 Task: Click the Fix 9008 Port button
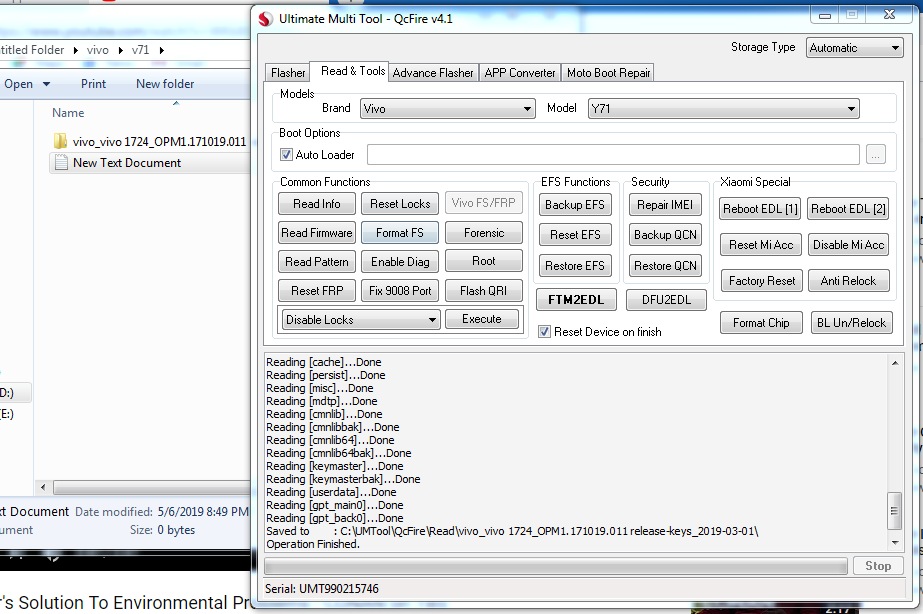pyautogui.click(x=400, y=290)
